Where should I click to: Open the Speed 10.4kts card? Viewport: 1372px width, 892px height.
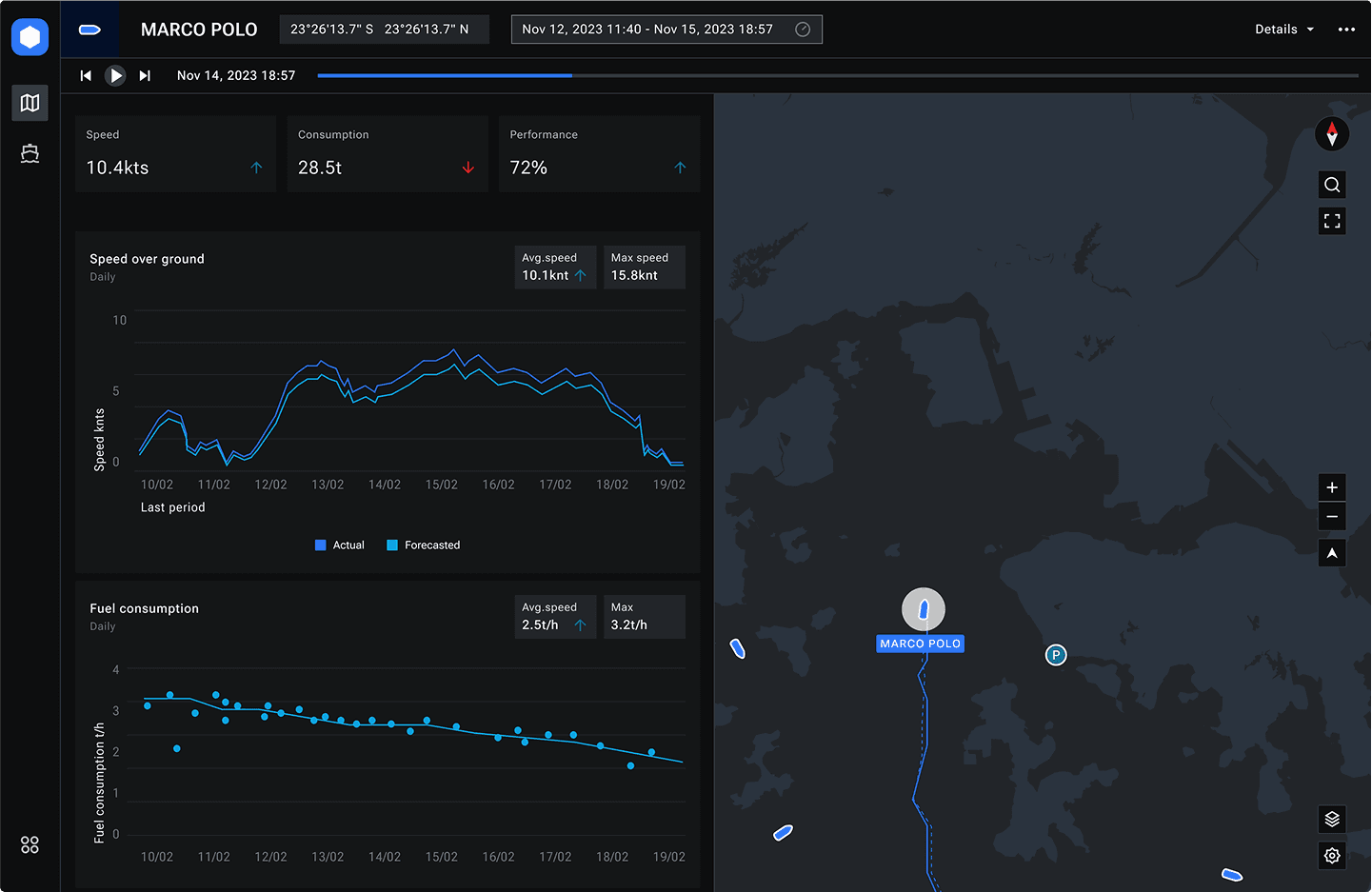pos(175,154)
